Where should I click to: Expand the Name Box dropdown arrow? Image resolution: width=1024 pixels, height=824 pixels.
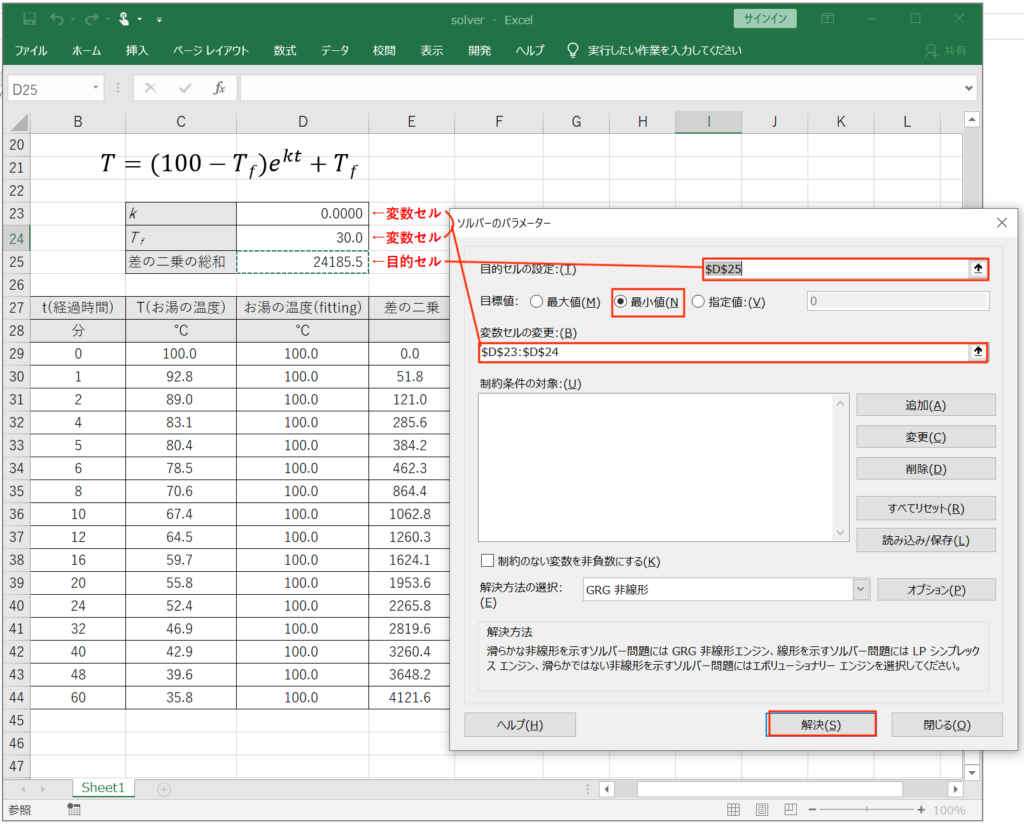[x=96, y=89]
